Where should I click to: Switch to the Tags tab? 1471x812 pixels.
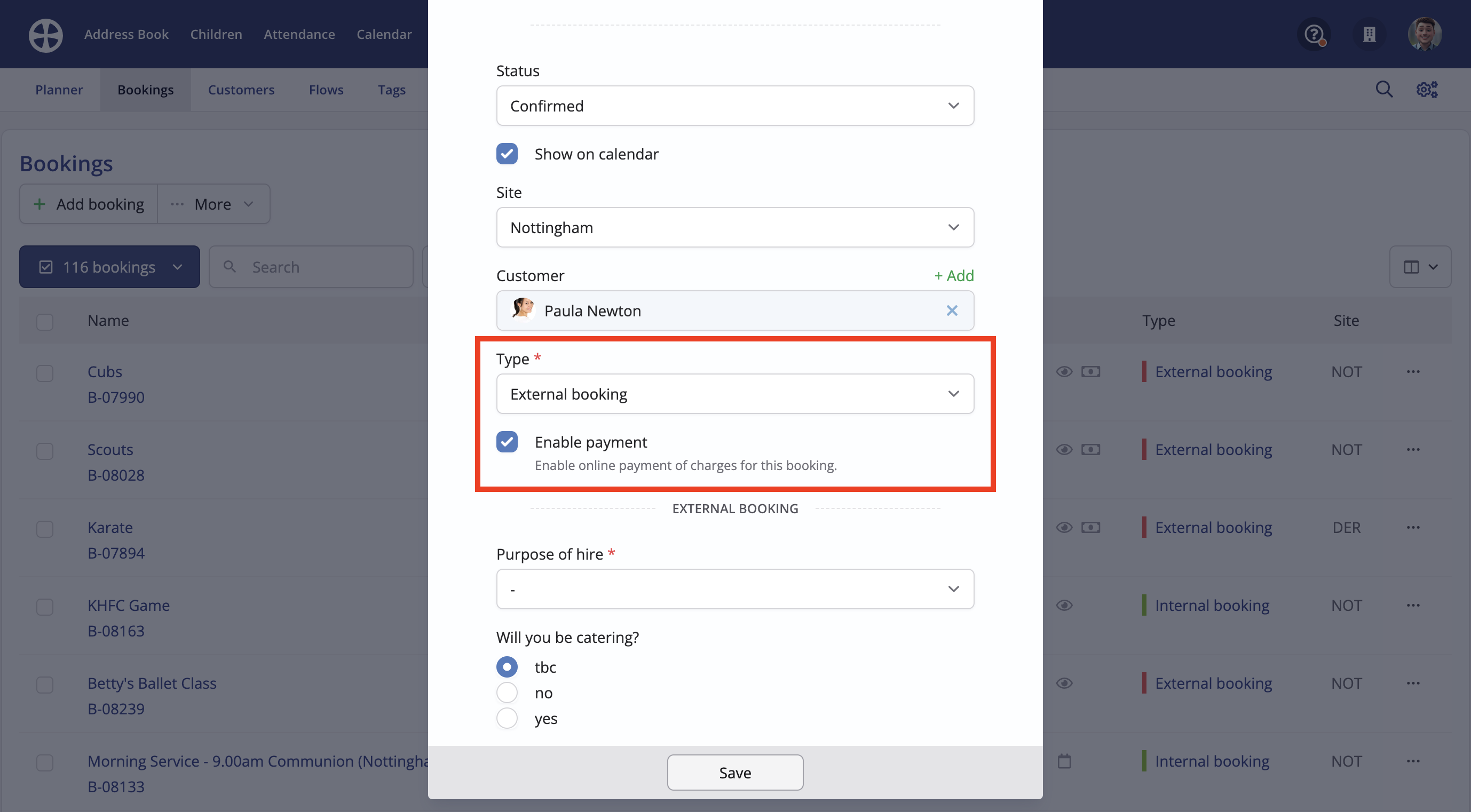[392, 90]
